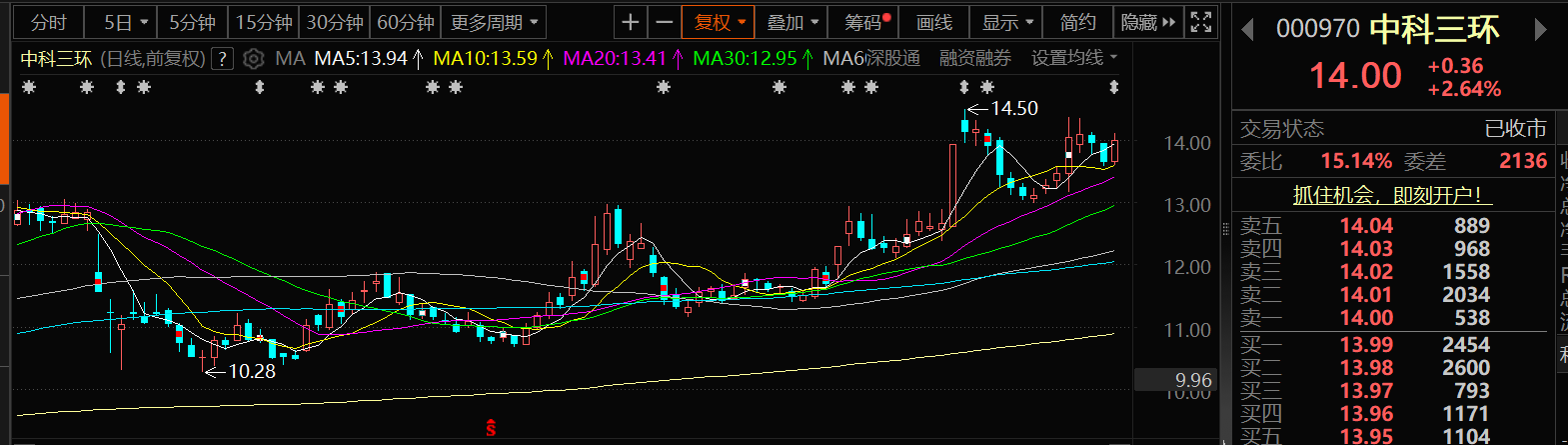Go to next stock arrow

click(1540, 30)
